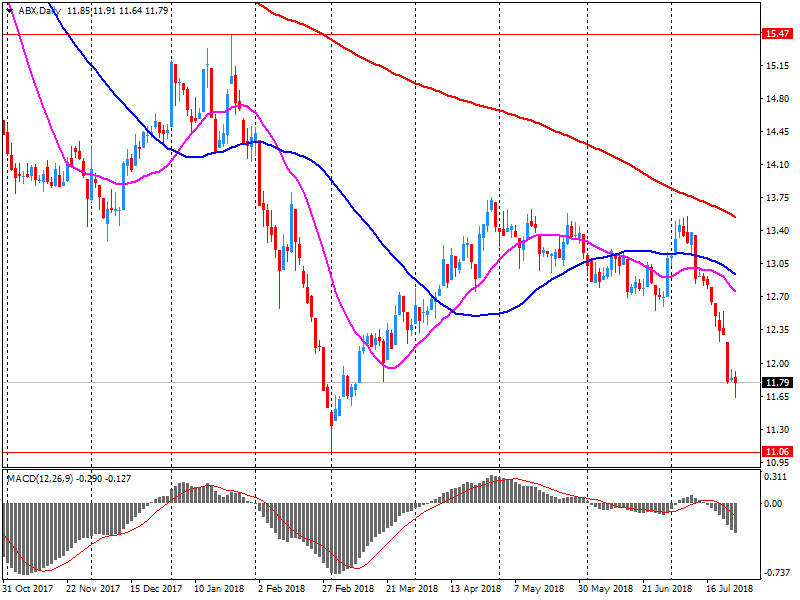Click the 10 Jan 2018 date label

click(x=219, y=588)
